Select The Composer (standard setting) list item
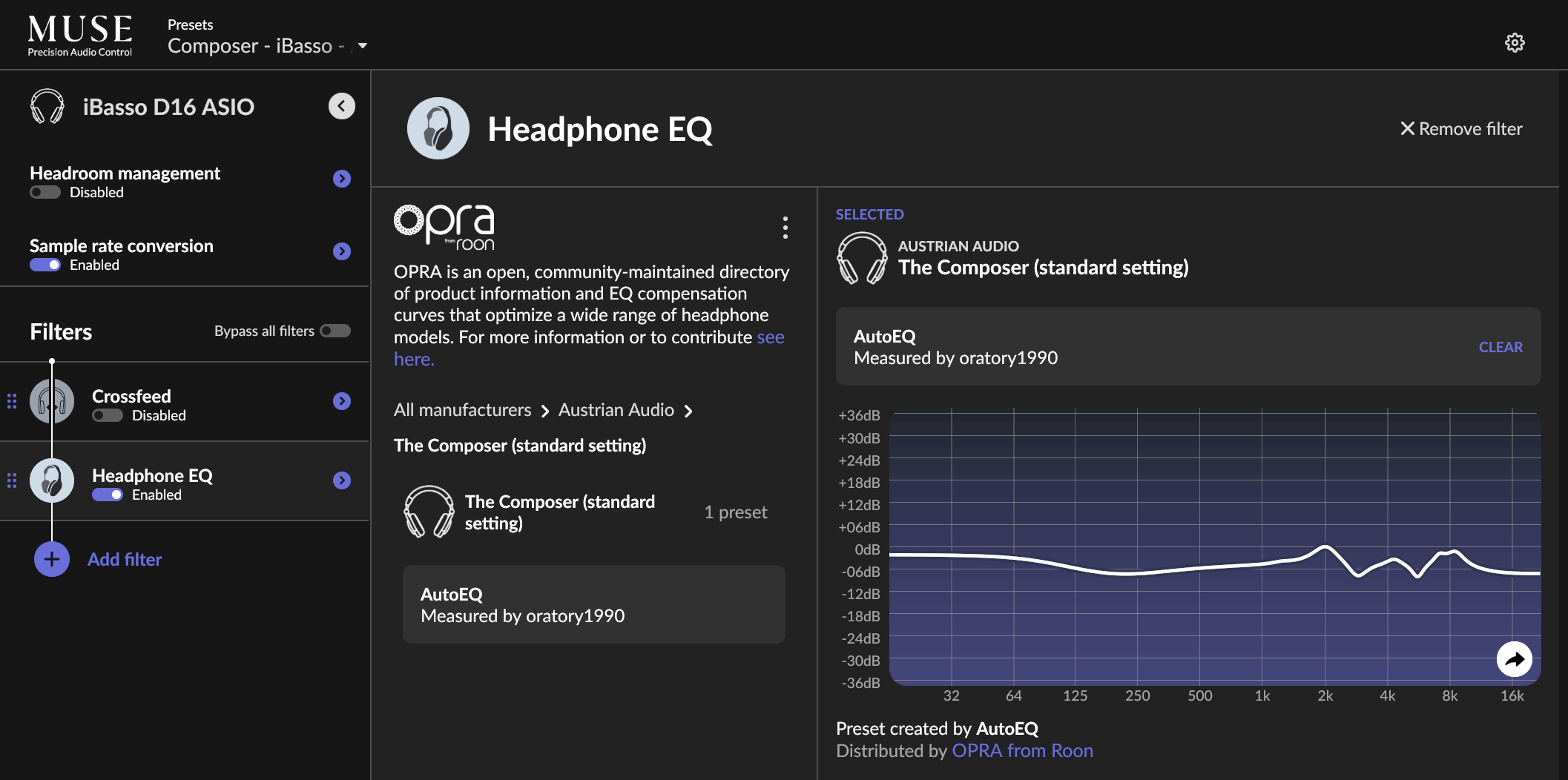This screenshot has width=1568, height=780. (x=593, y=512)
